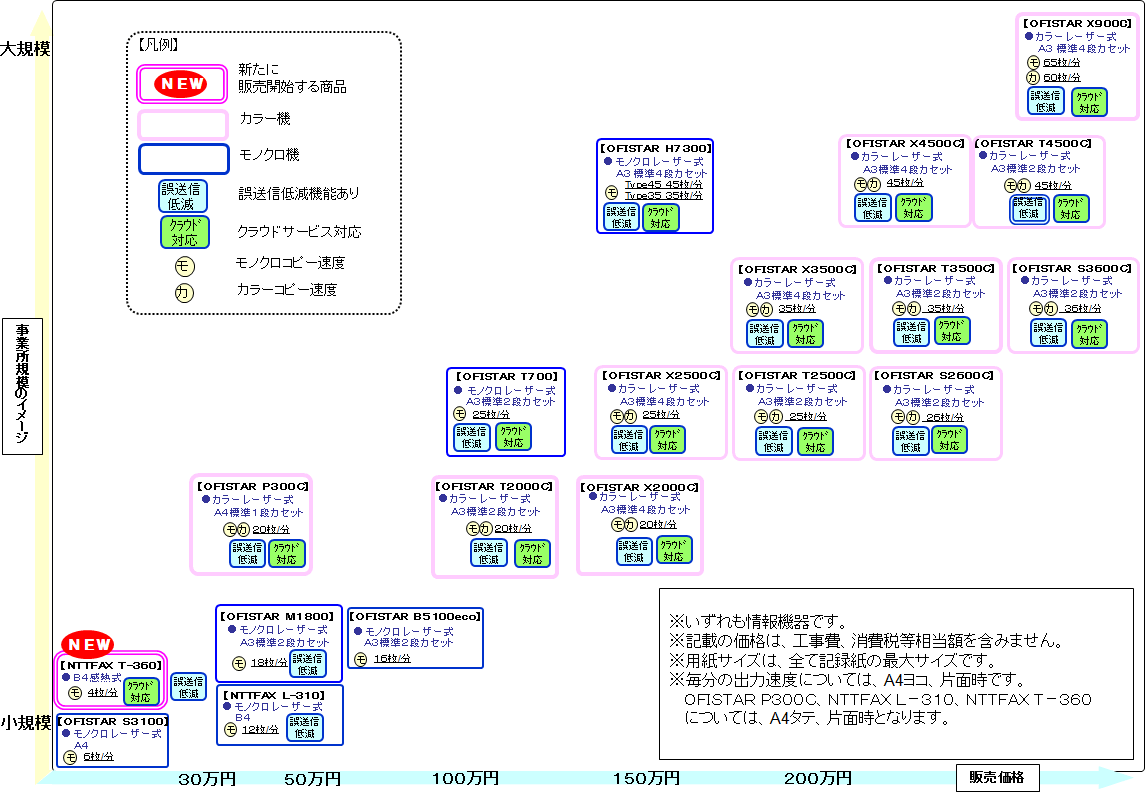This screenshot has height=792, width=1145.
Task: Click the 誤送信低減 badge of OFISTAR T2000C
Action: [489, 553]
